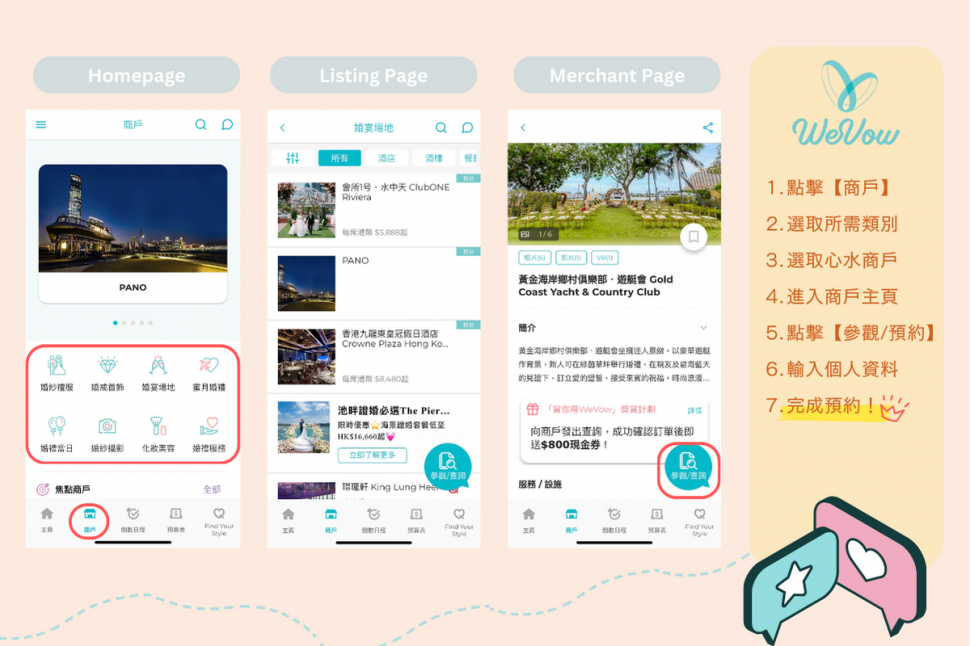Toggle the VR(0) media filter chip
This screenshot has width=970, height=646.
[x=604, y=259]
